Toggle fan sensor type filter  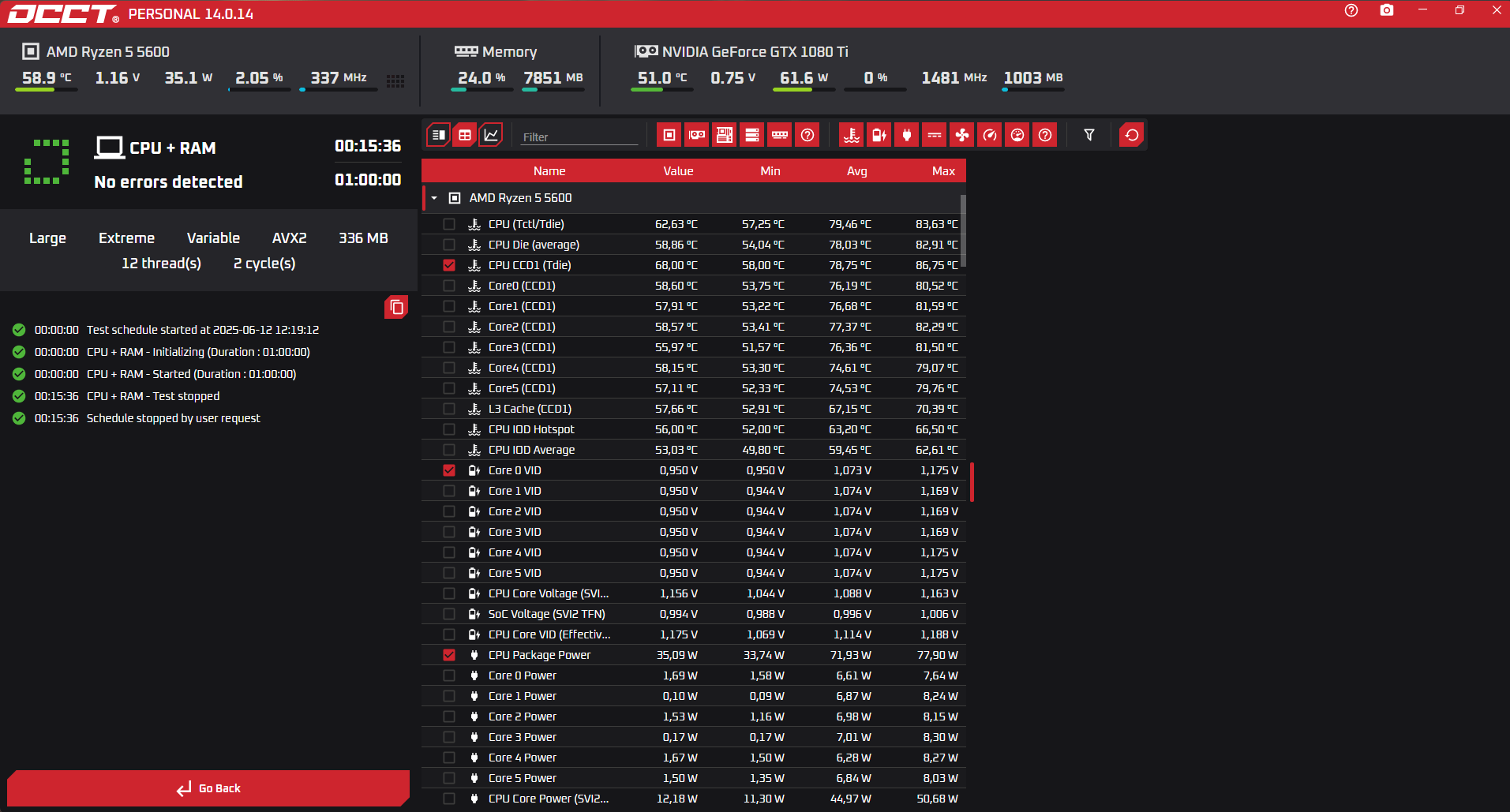click(x=962, y=135)
